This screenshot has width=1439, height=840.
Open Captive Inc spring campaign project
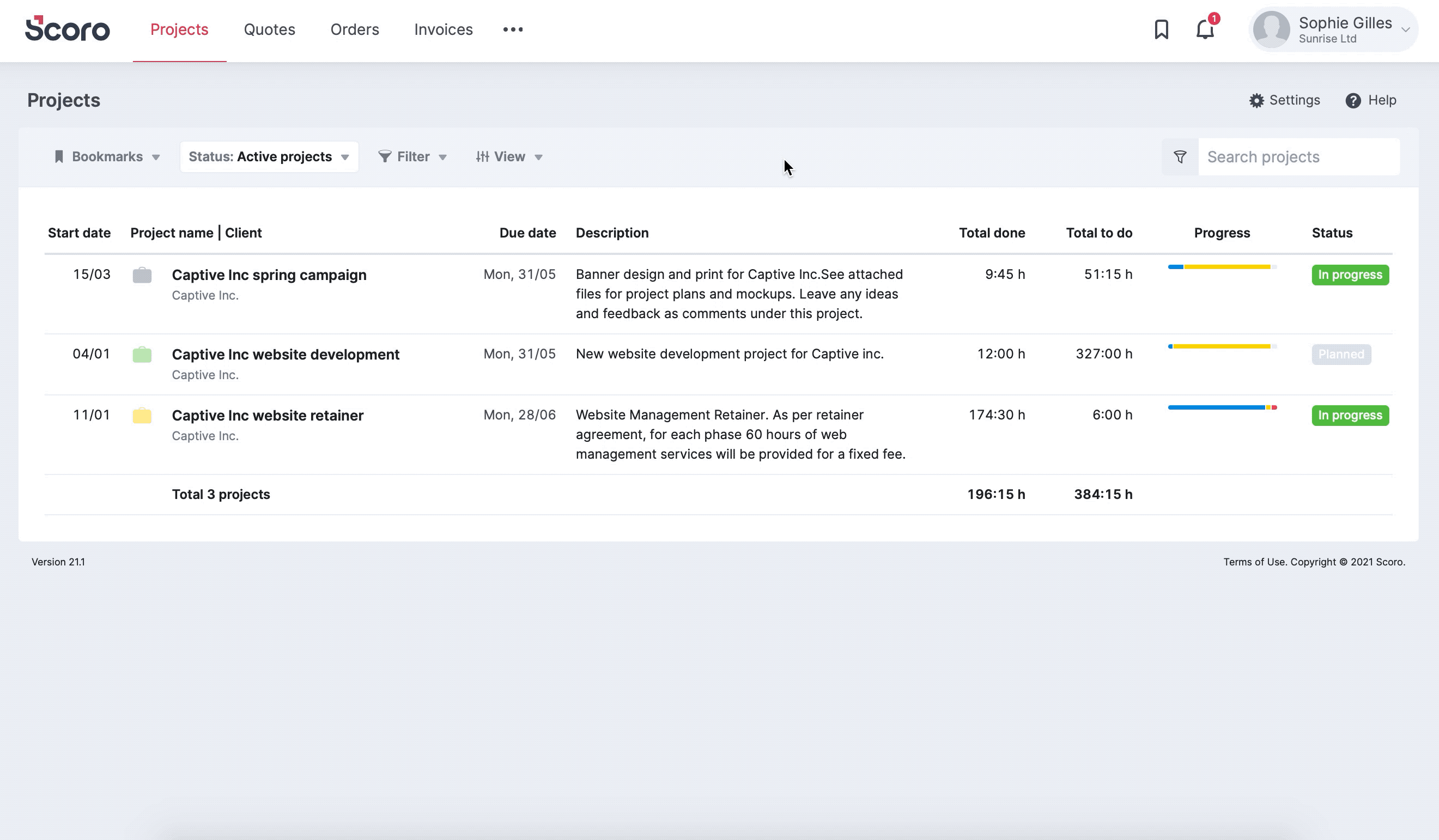pyautogui.click(x=269, y=275)
